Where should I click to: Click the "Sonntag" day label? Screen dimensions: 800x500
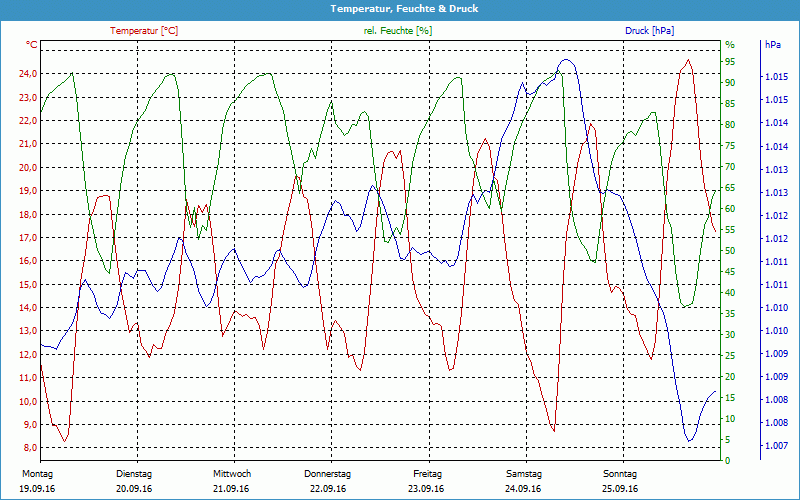620,474
